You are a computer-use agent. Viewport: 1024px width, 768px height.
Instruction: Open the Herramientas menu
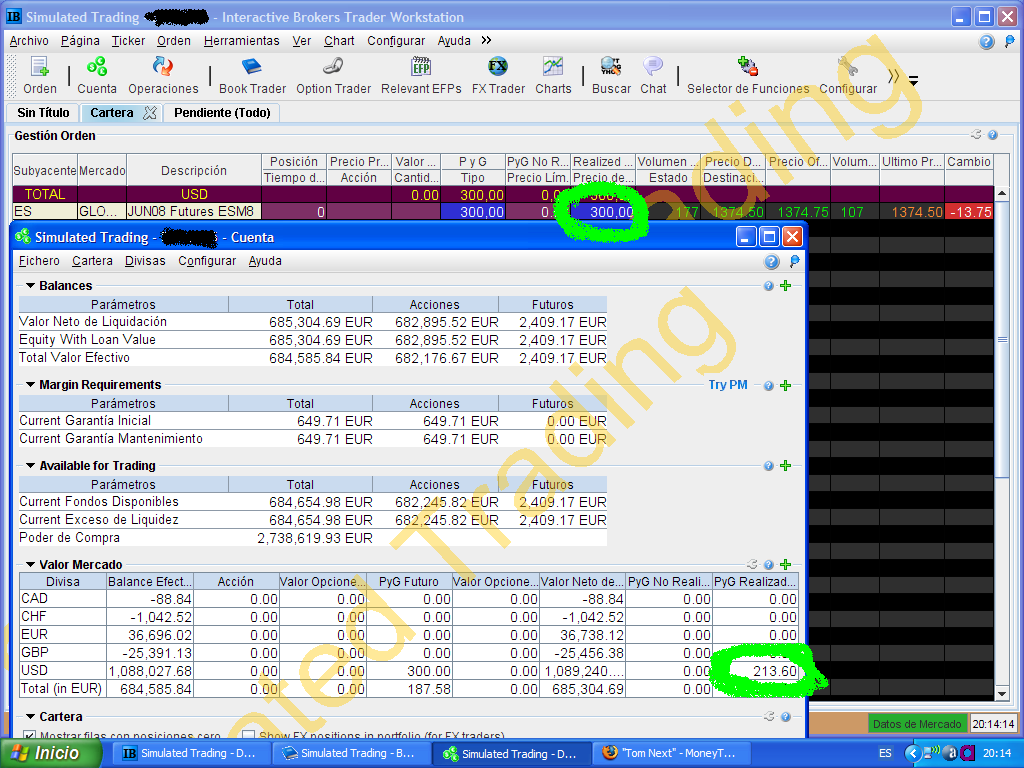tap(242, 40)
